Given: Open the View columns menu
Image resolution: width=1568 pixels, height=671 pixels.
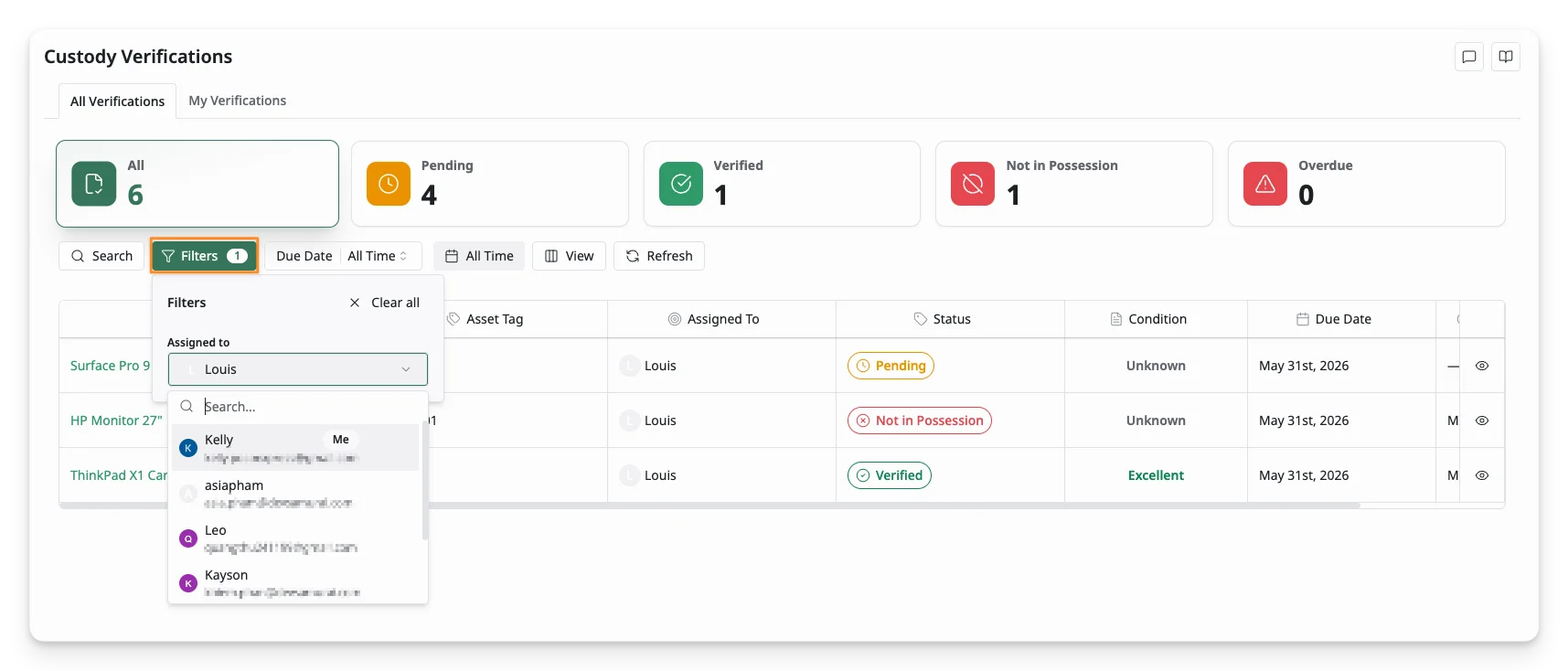Looking at the screenshot, I should (x=570, y=256).
